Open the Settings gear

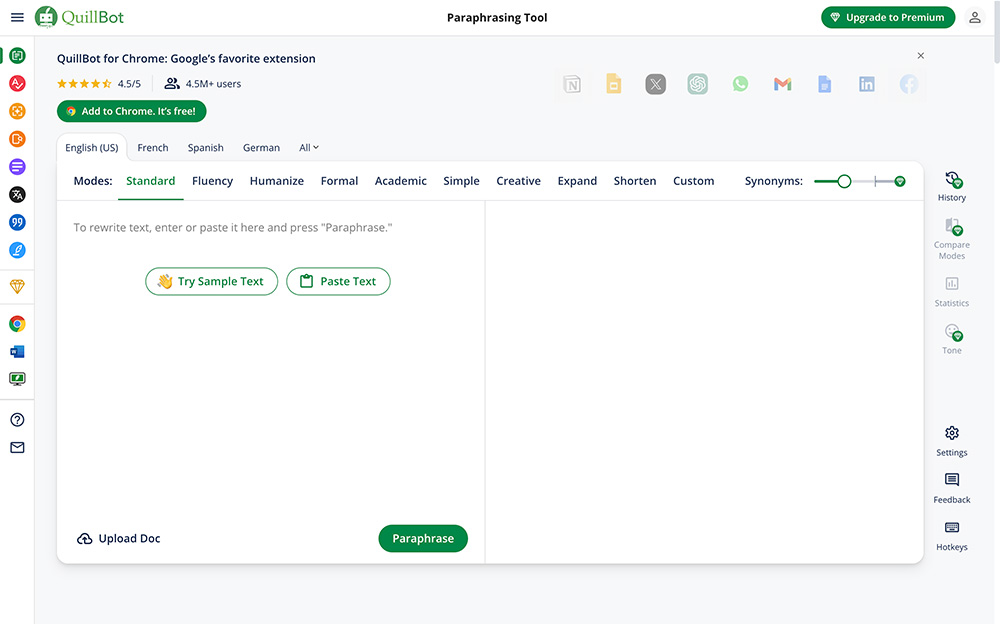coord(952,440)
